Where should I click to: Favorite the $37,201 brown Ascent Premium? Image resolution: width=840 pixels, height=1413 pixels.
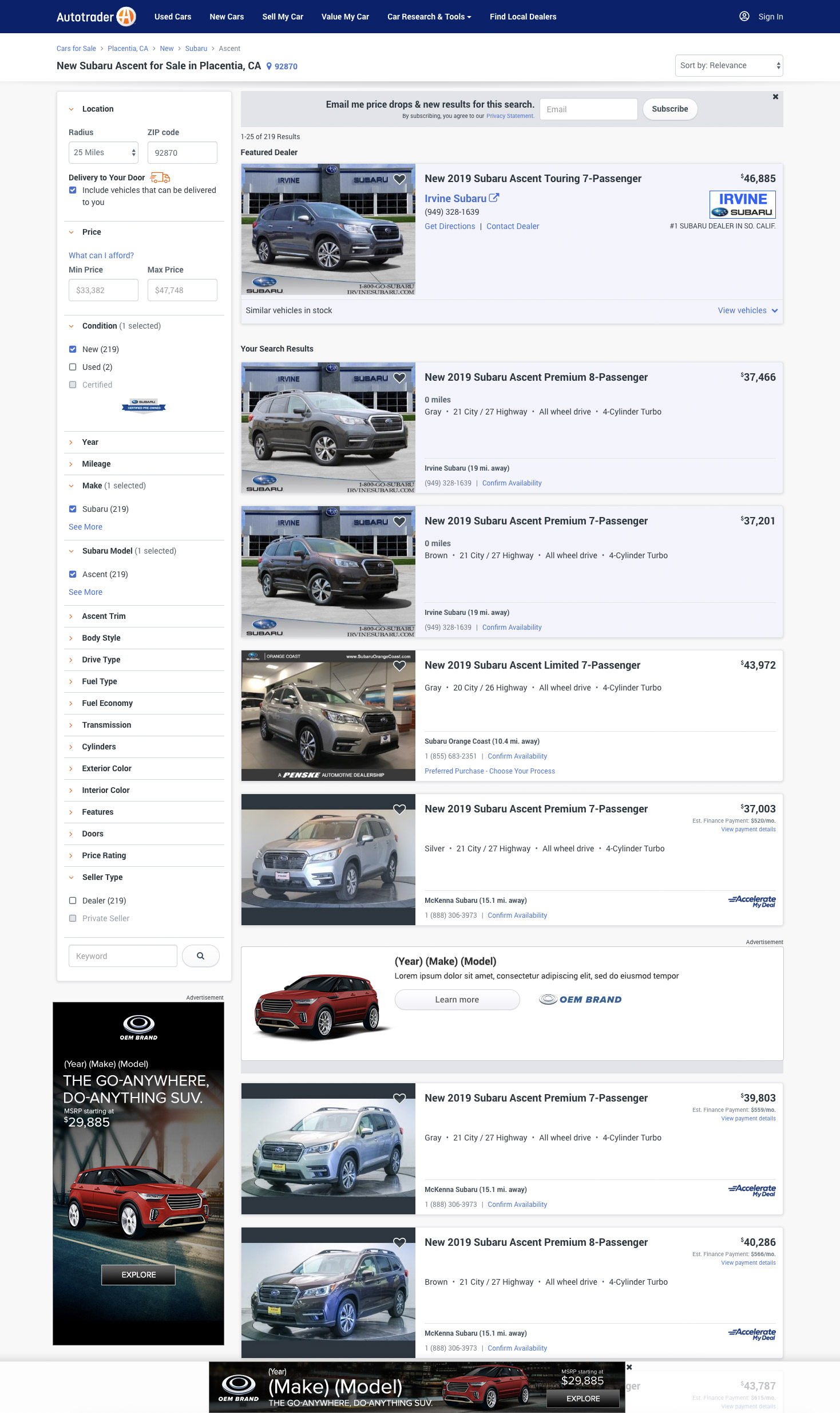coord(399,522)
